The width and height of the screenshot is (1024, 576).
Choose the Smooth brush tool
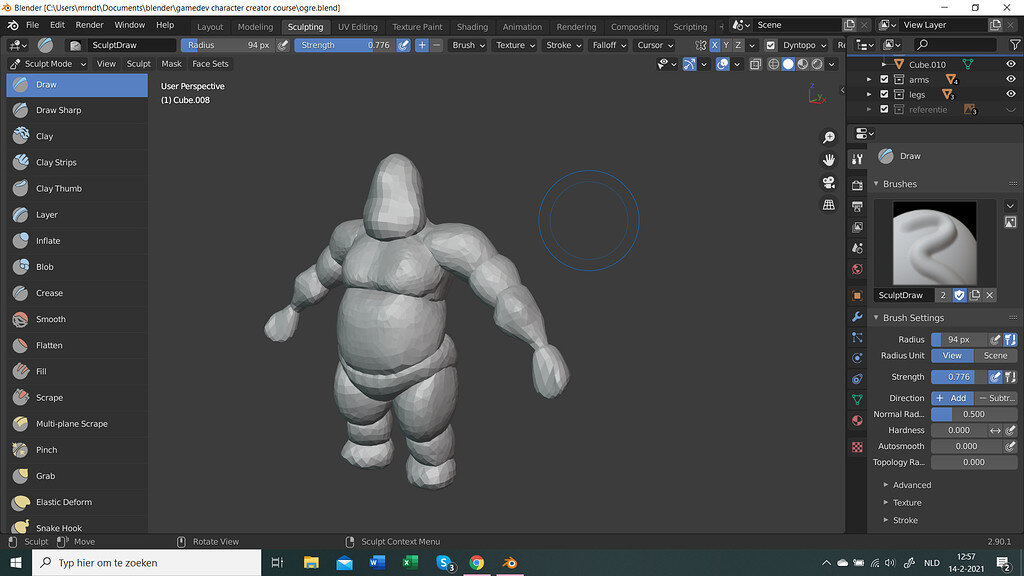(x=50, y=319)
